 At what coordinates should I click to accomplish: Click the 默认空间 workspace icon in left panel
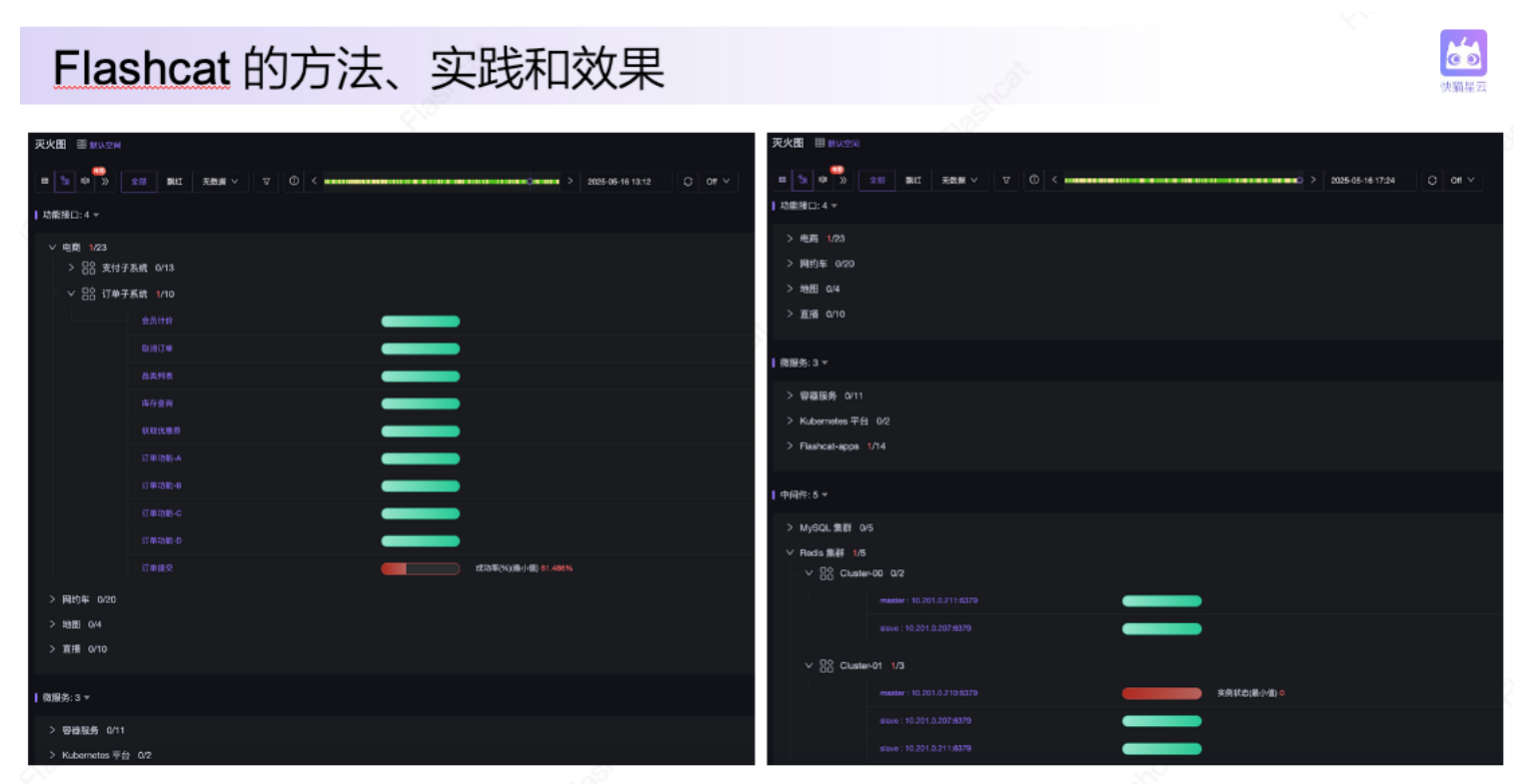pyautogui.click(x=82, y=144)
